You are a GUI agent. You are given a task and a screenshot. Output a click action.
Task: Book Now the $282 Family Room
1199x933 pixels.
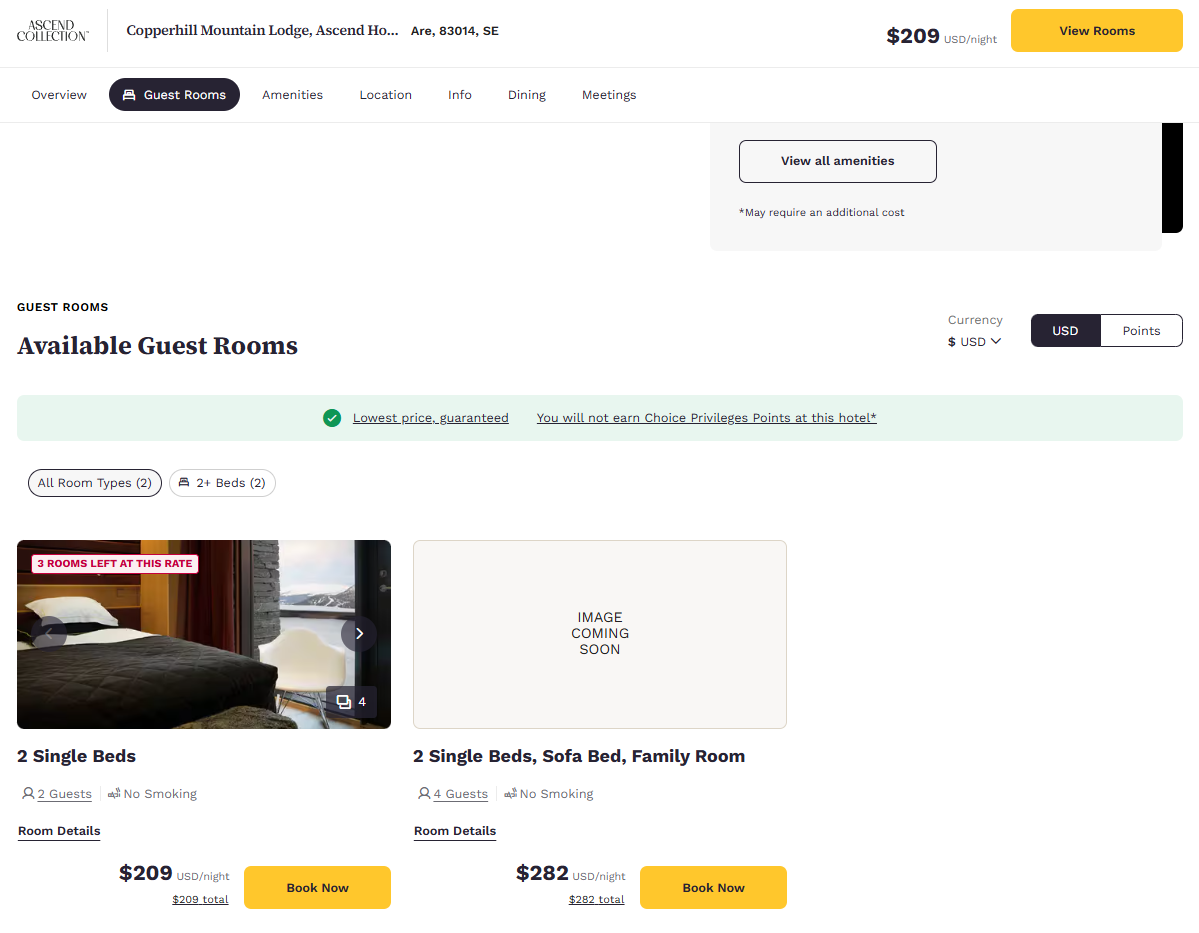point(713,888)
